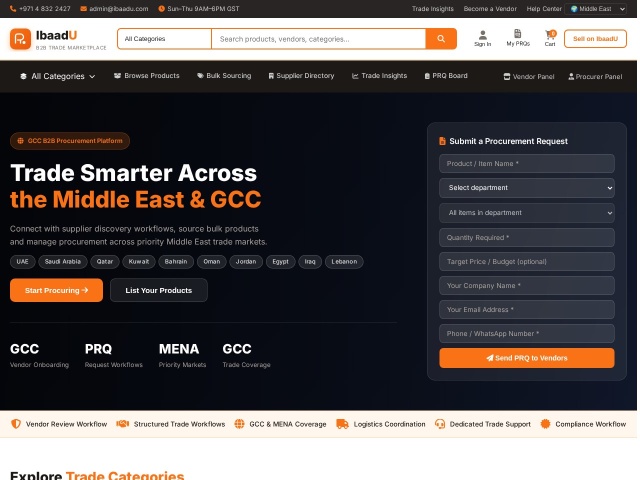Open the All Categories search filter dropdown
The width and height of the screenshot is (640, 480).
[164, 39]
